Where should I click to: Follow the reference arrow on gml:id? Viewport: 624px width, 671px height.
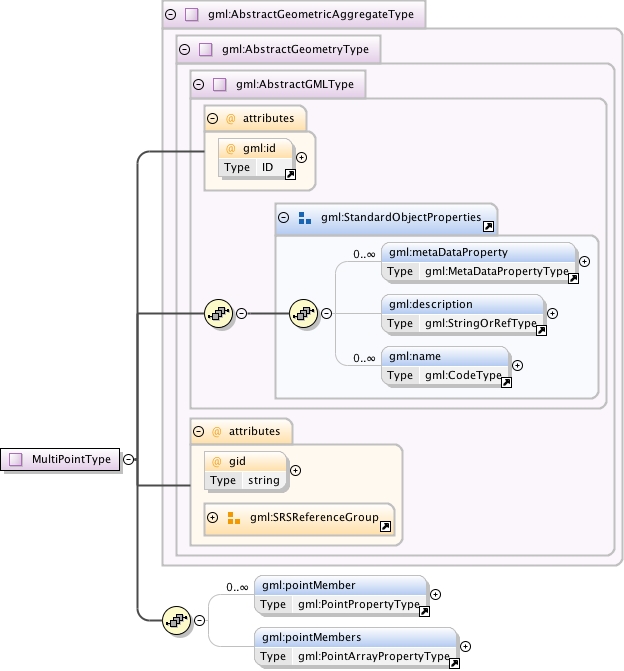[x=290, y=175]
